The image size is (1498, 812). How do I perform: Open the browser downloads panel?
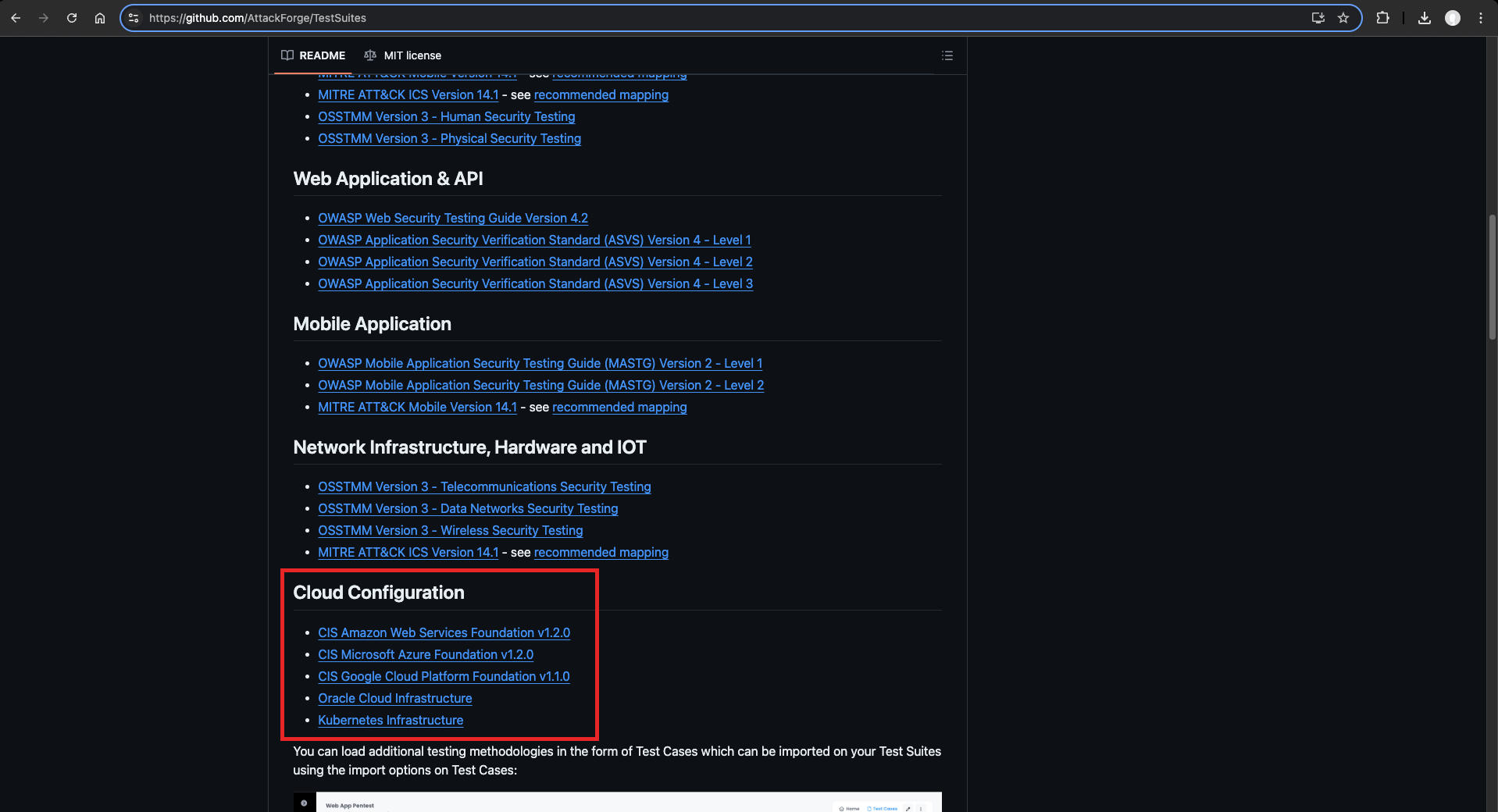1425,18
